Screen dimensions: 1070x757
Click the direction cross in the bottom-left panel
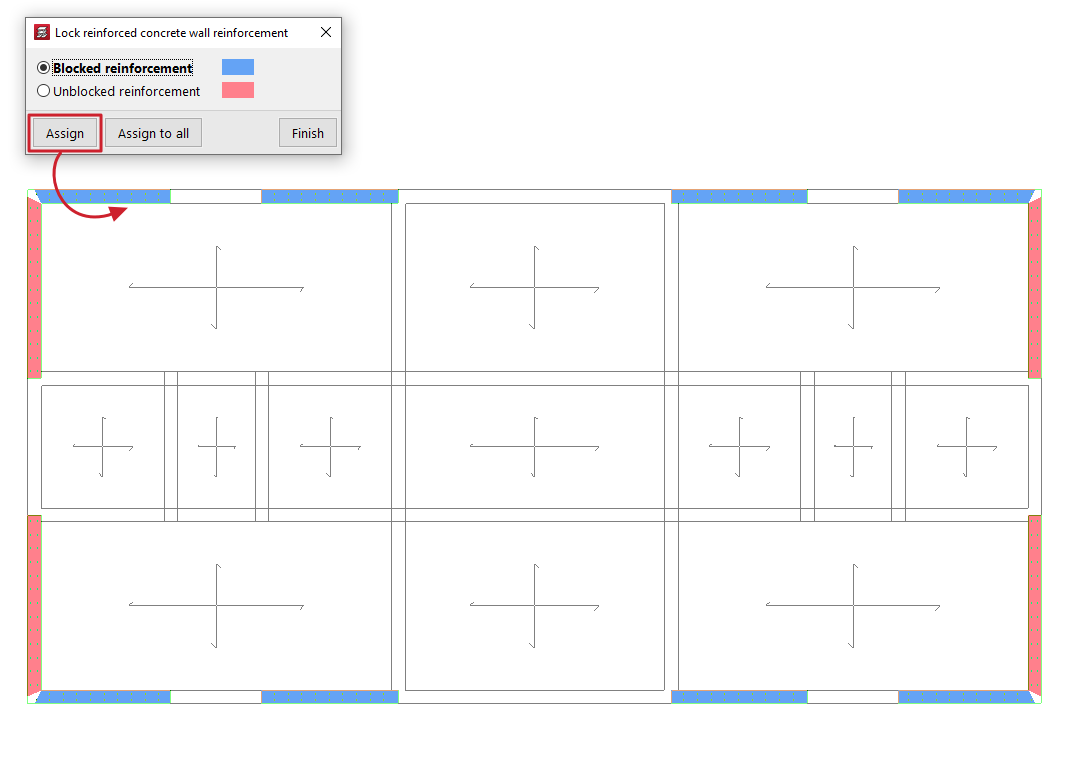point(217,605)
